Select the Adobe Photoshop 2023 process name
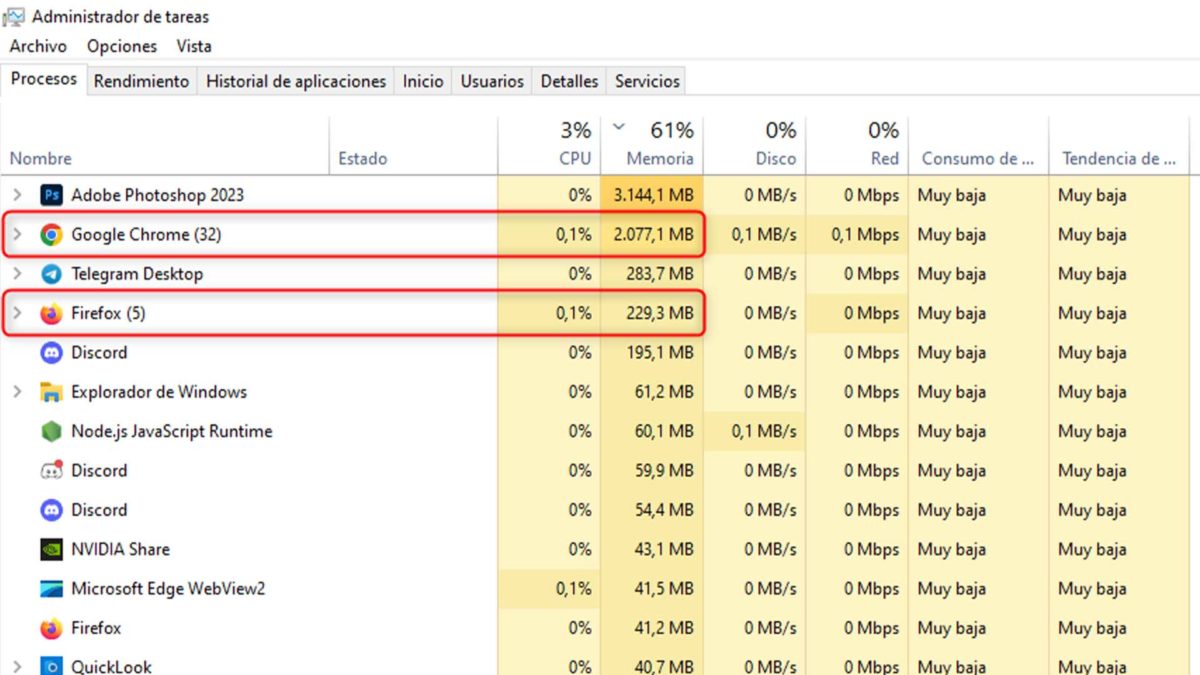1200x675 pixels. click(157, 195)
